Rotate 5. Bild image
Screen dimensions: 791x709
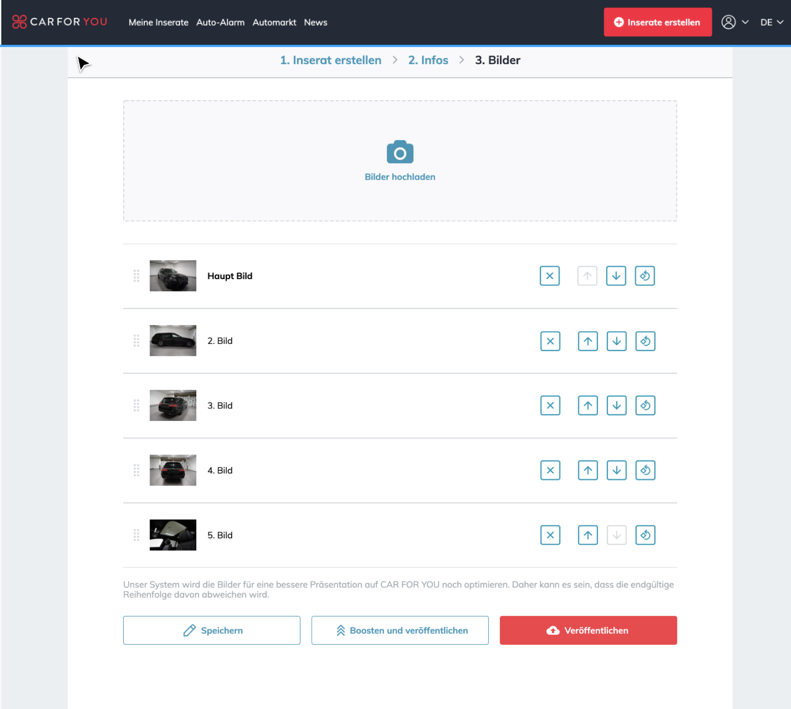(645, 535)
